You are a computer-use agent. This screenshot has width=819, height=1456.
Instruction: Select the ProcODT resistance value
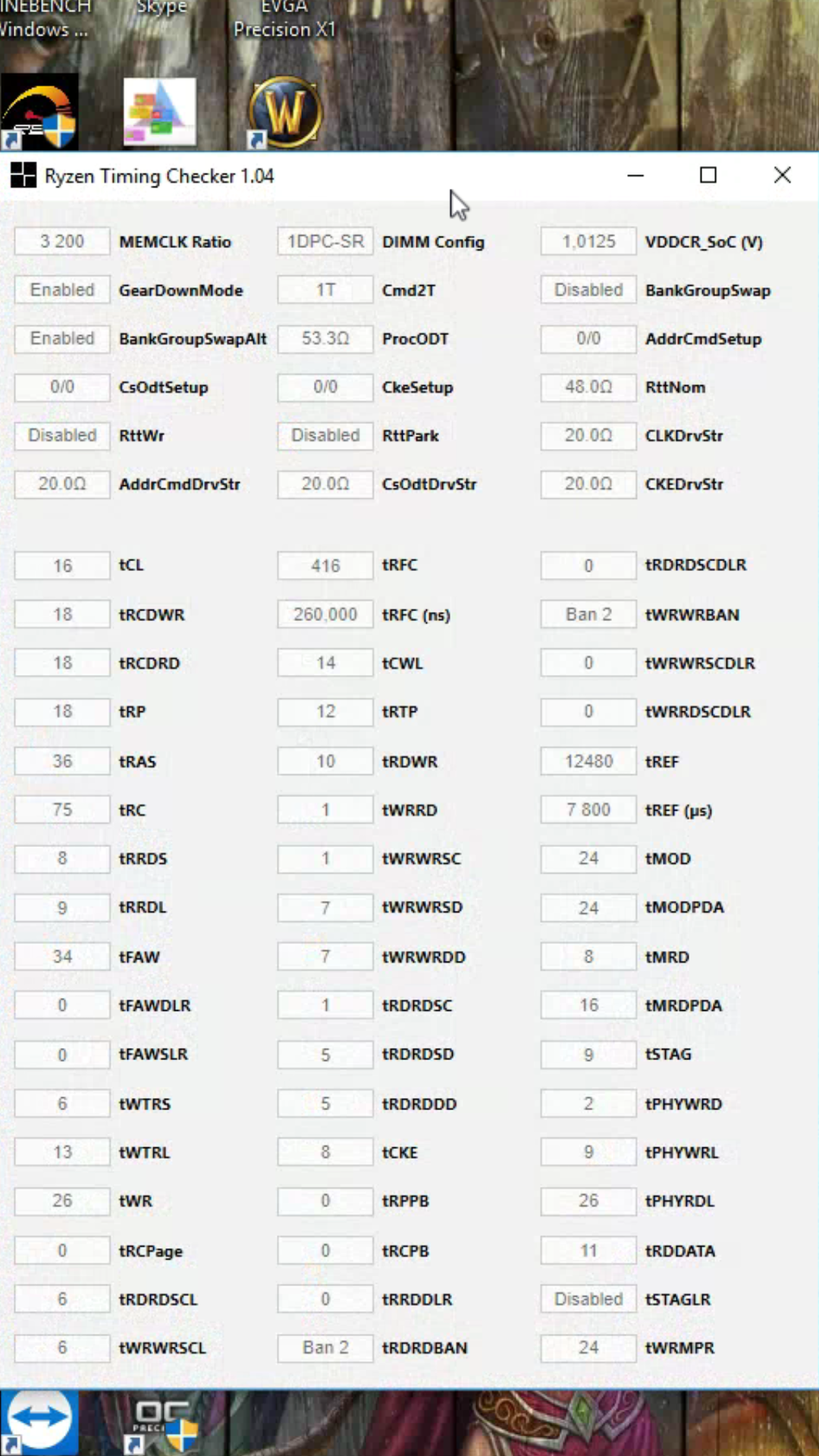(325, 339)
